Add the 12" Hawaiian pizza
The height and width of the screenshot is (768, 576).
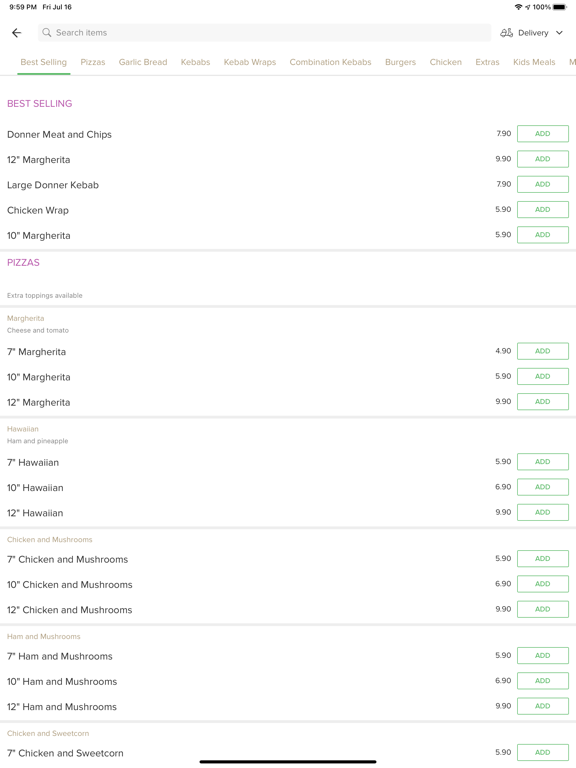click(543, 512)
